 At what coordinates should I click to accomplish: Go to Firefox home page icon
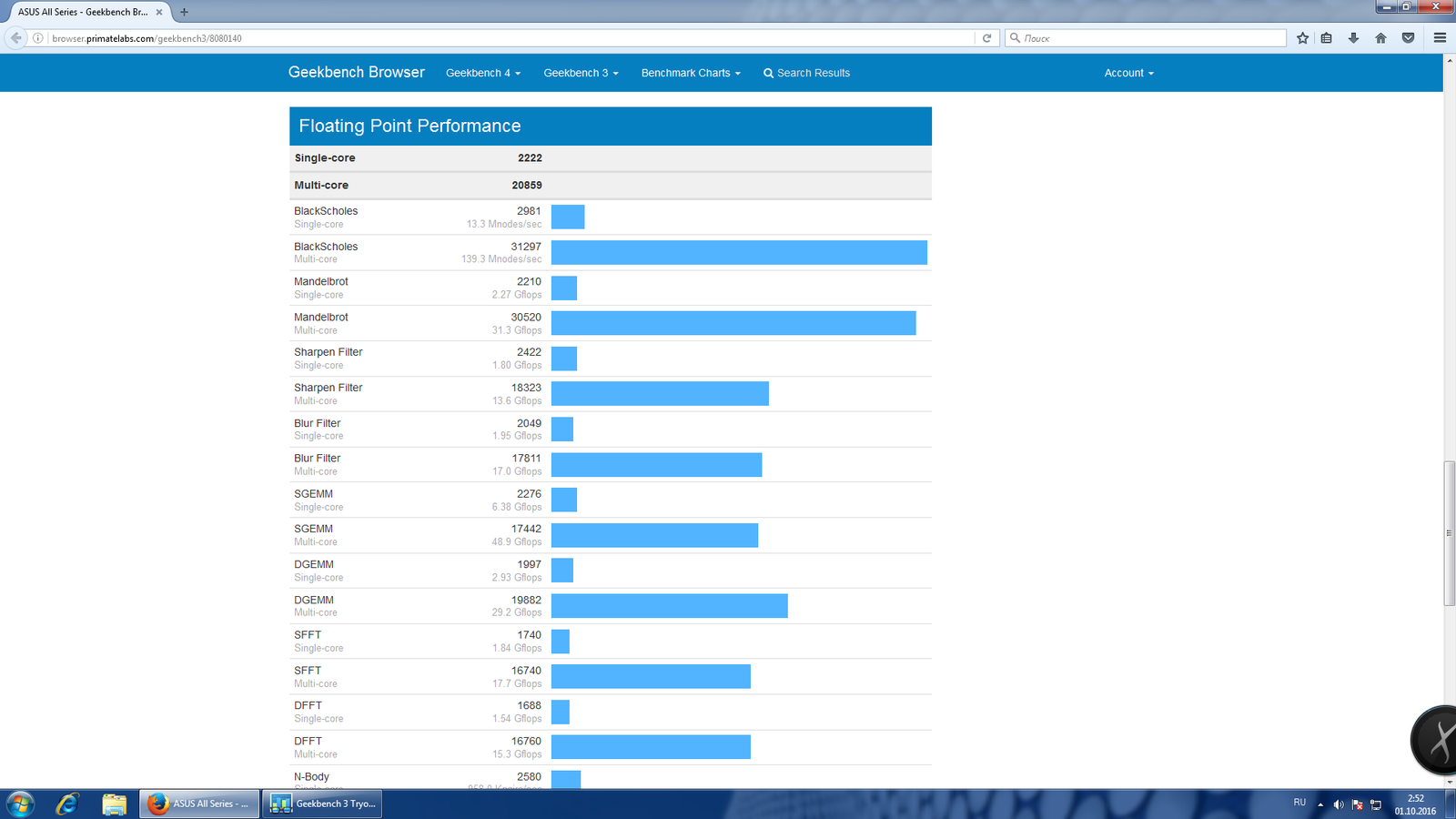pyautogui.click(x=1380, y=38)
